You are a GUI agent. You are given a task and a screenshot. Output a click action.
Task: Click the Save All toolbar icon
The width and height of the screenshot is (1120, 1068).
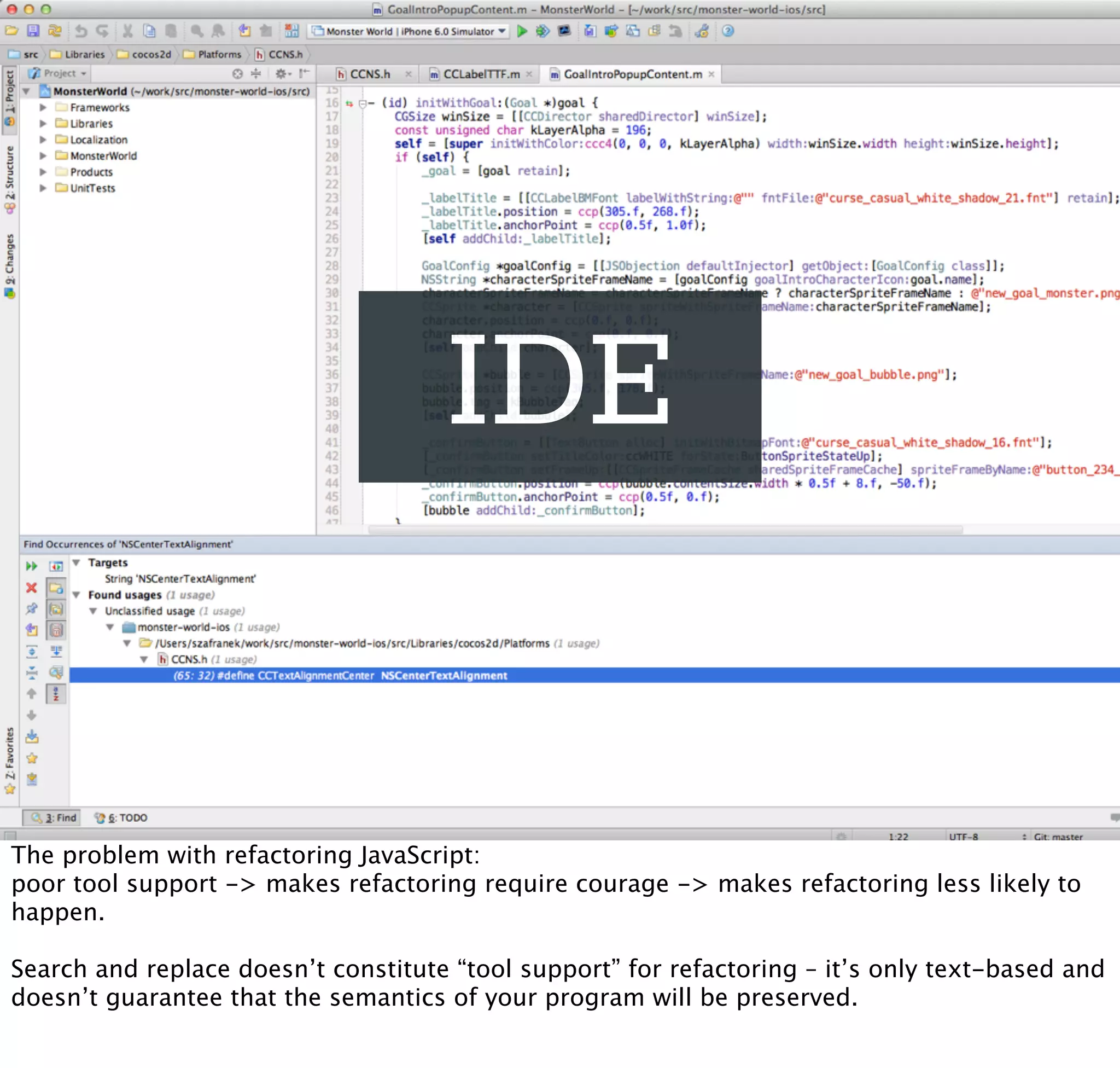[x=33, y=31]
